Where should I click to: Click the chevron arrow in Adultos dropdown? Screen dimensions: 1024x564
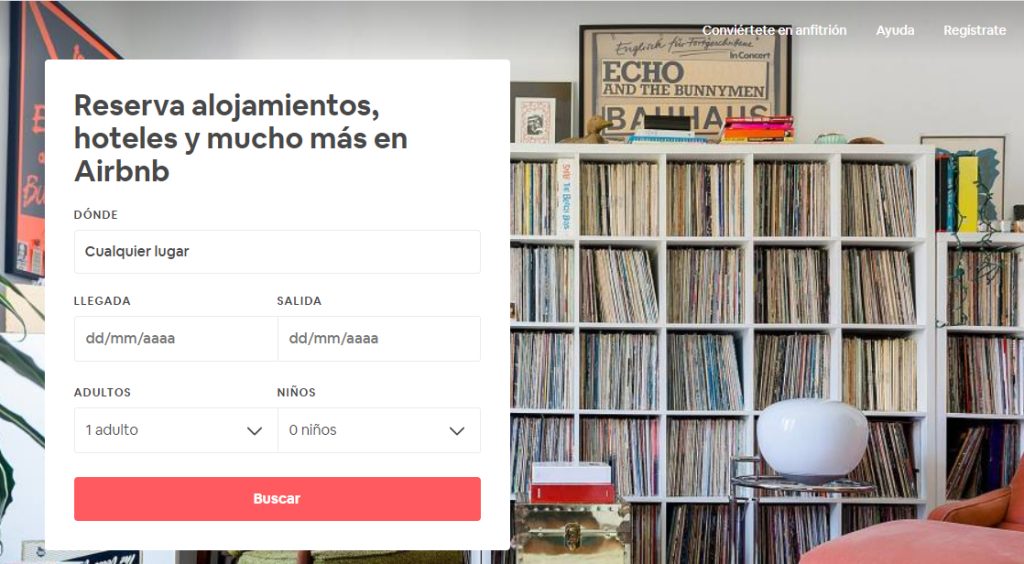pyautogui.click(x=254, y=431)
